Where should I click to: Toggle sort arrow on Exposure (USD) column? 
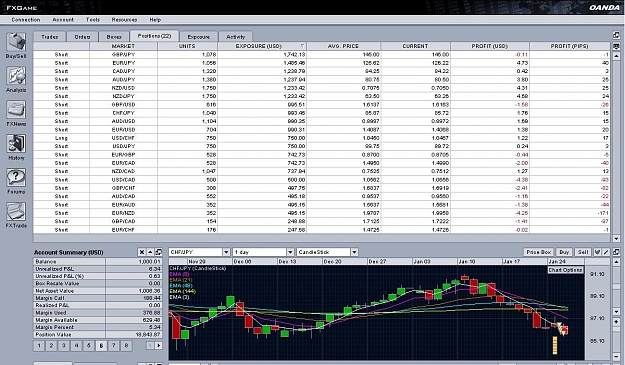(x=303, y=46)
